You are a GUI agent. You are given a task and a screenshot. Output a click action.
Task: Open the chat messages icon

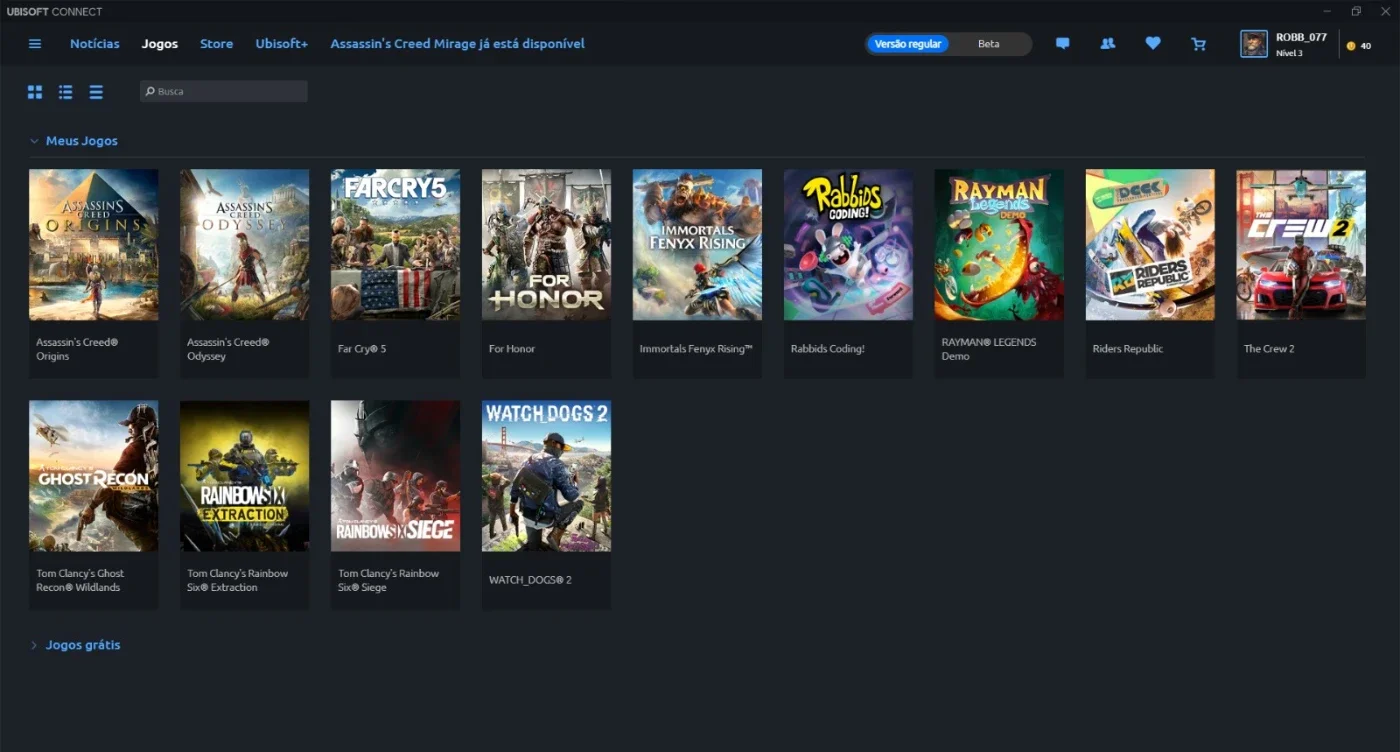pos(1062,44)
